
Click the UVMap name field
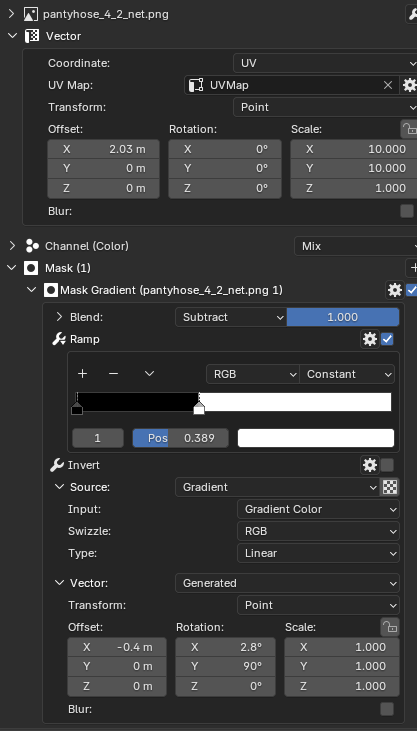point(292,85)
